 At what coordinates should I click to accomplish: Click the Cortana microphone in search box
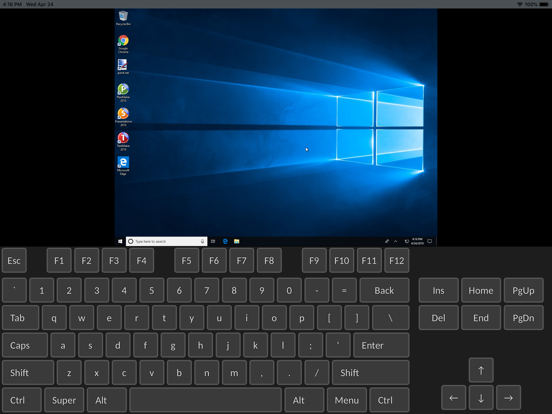point(202,241)
